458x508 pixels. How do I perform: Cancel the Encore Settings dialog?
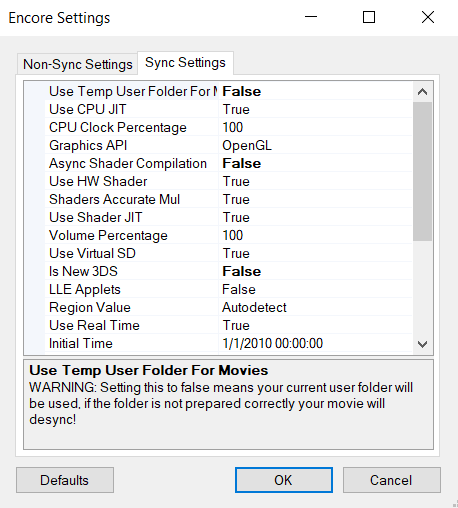[x=392, y=480]
